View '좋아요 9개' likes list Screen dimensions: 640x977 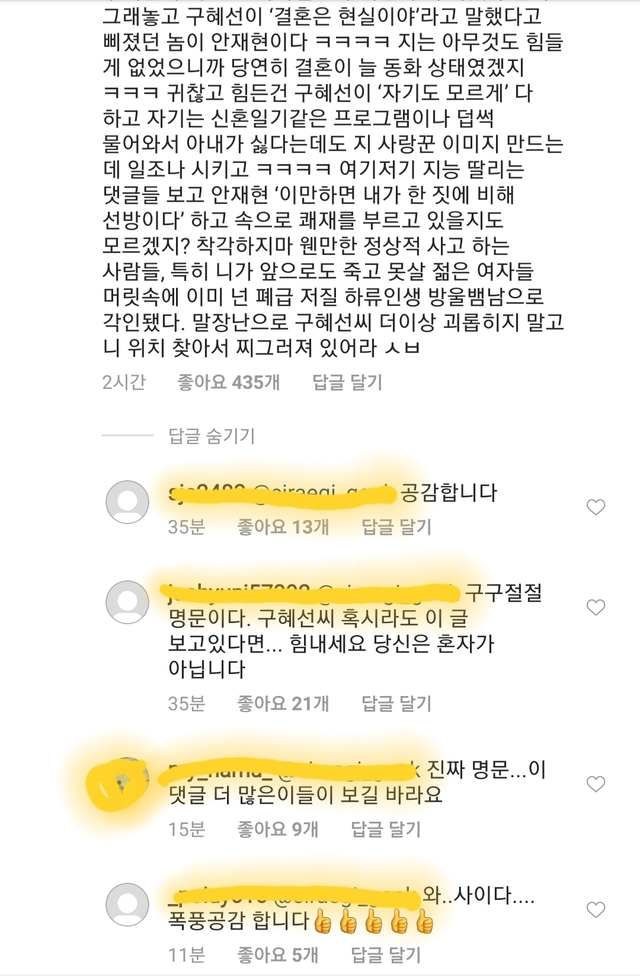click(278, 829)
